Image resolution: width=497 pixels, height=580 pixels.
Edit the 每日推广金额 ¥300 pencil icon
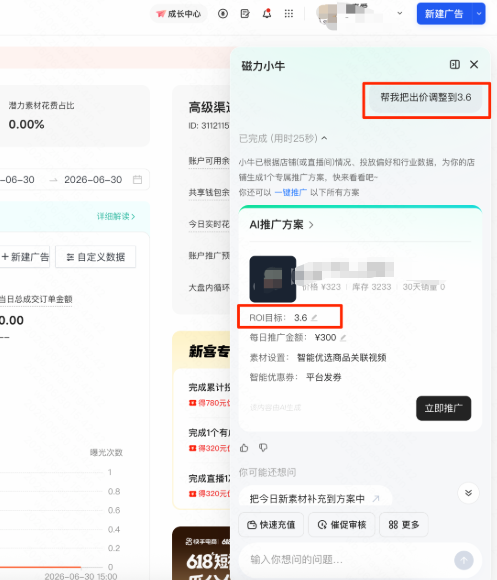click(x=343, y=338)
